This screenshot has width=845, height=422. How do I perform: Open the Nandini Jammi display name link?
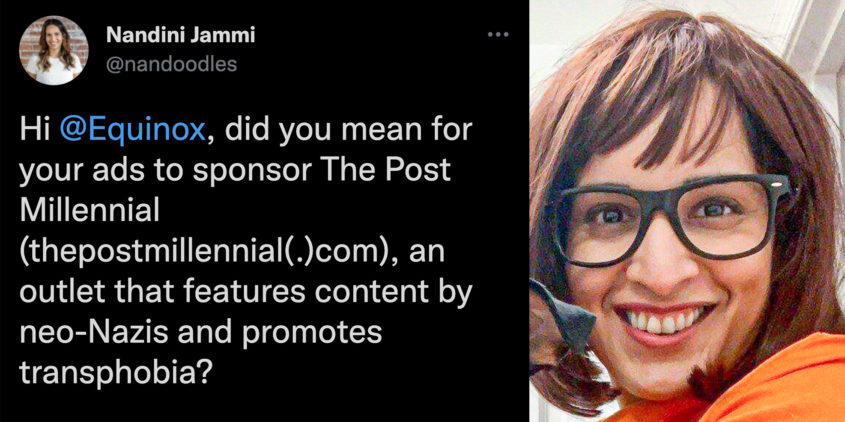coord(181,36)
